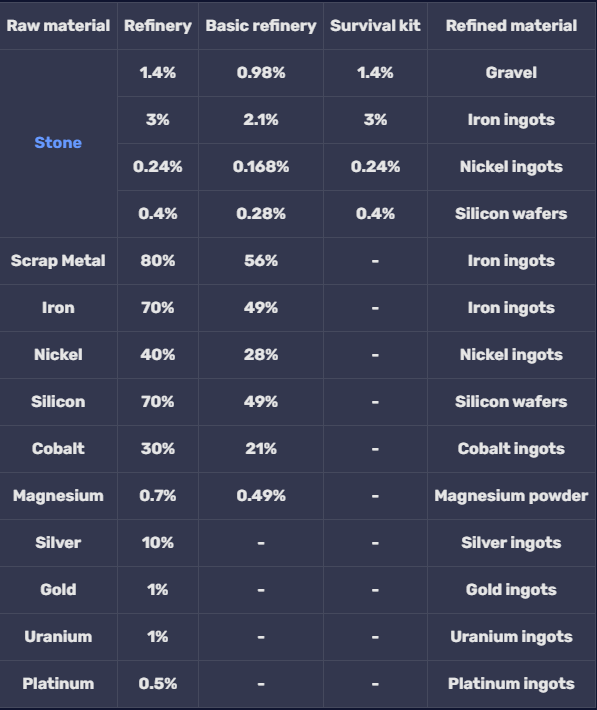Click the 80% refinery value

[x=158, y=261]
